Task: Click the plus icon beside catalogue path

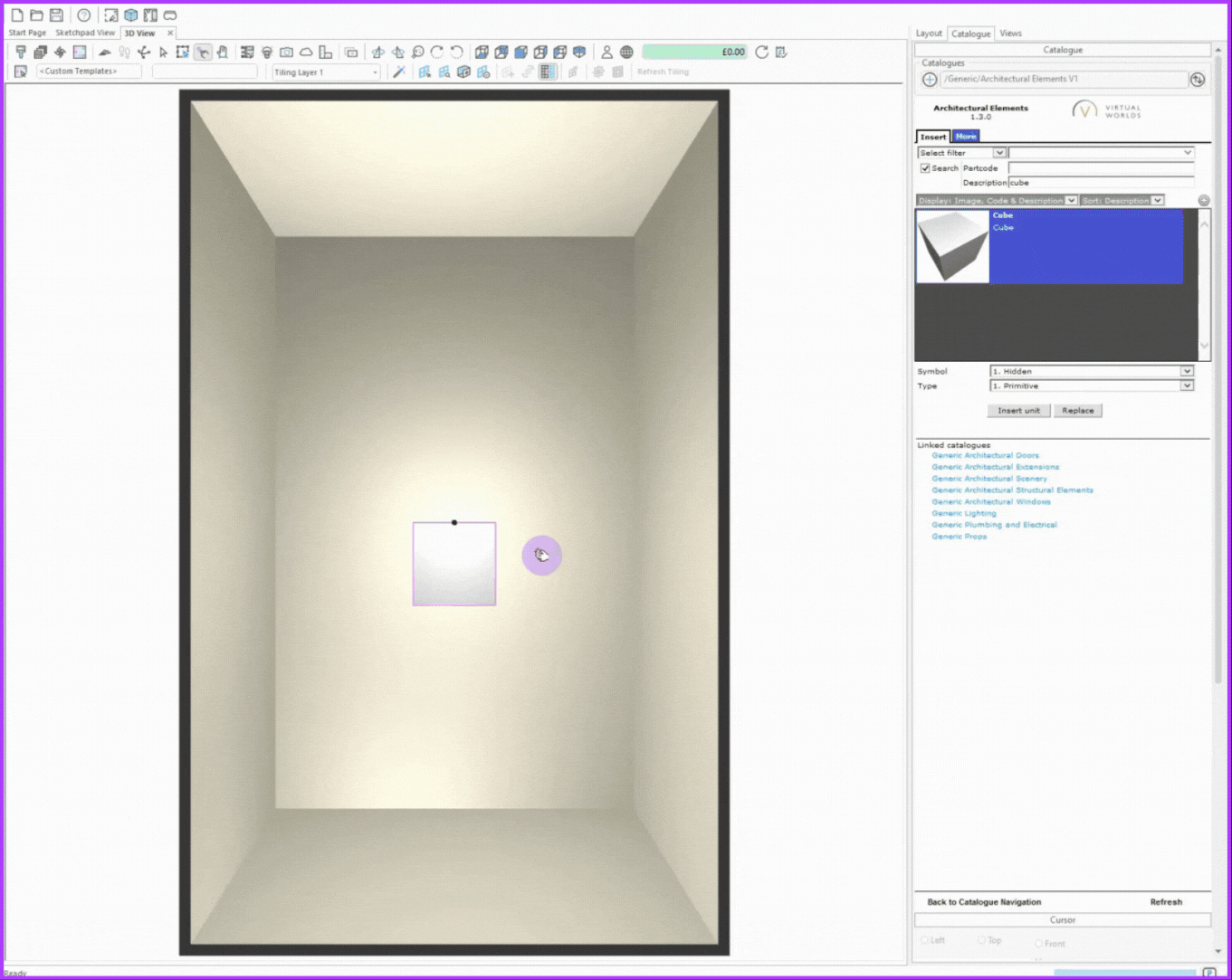Action: (x=930, y=80)
